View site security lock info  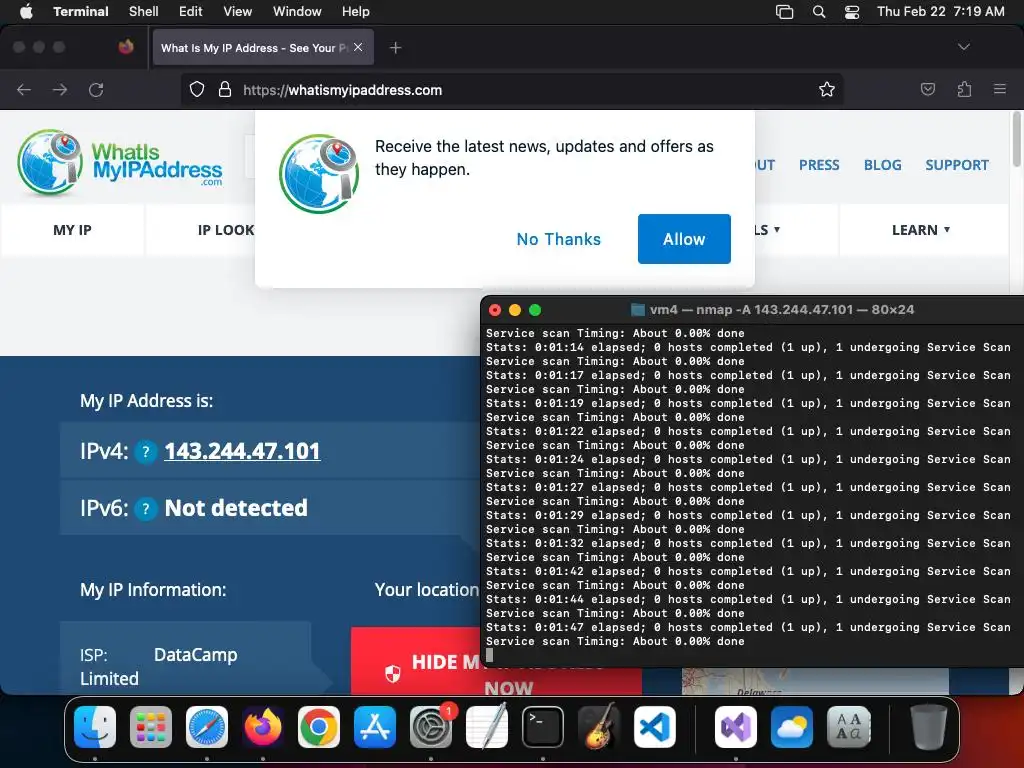(x=225, y=89)
